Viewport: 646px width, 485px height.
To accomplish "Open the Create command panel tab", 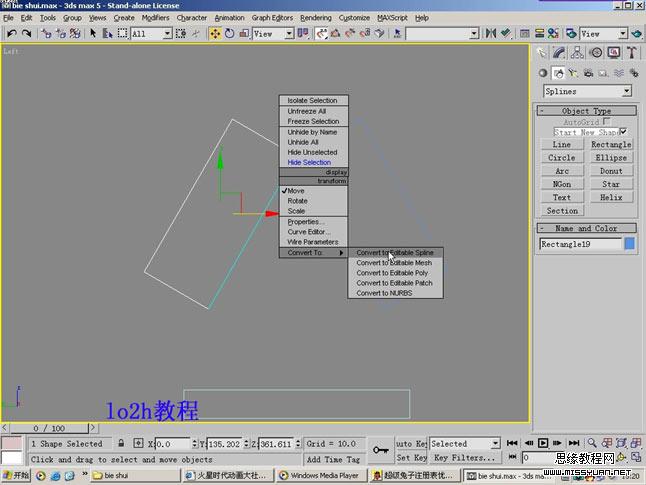I will tap(542, 52).
